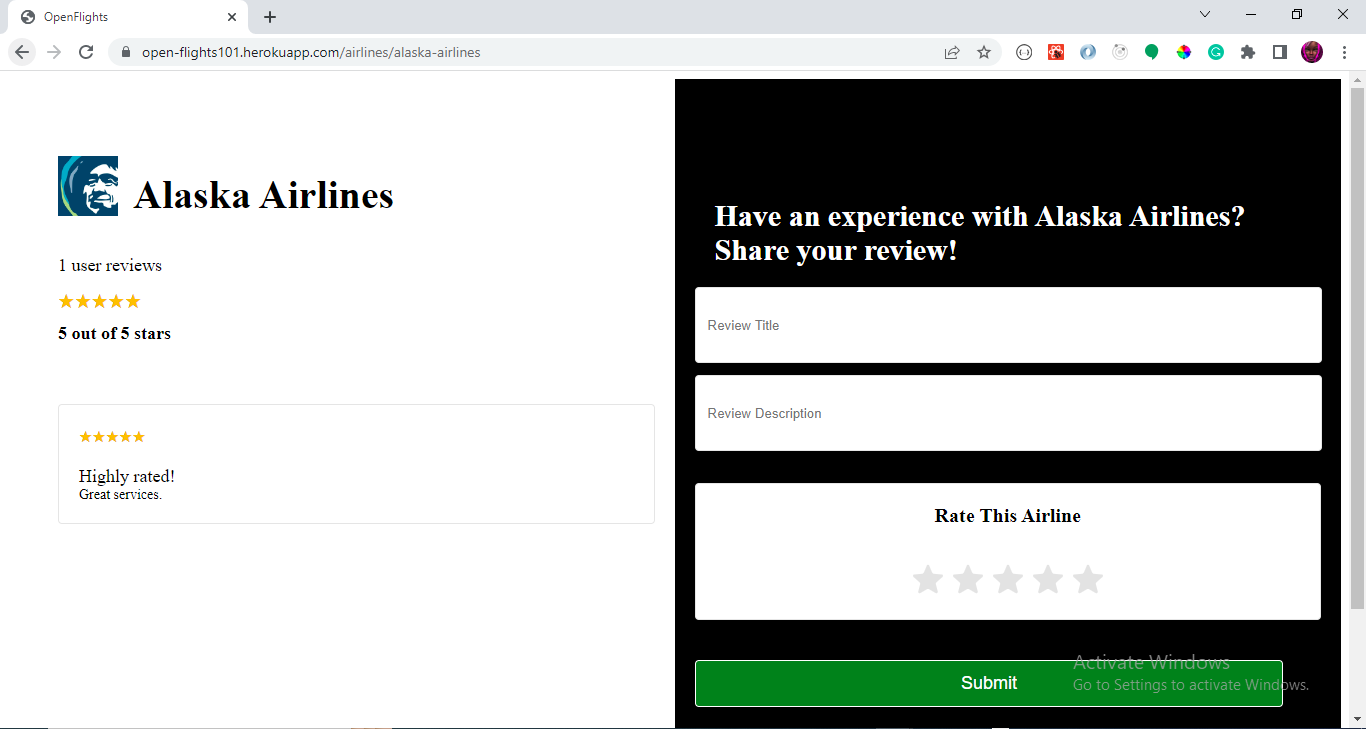
Task: Click the blue circular extension icon
Action: click(x=1088, y=52)
